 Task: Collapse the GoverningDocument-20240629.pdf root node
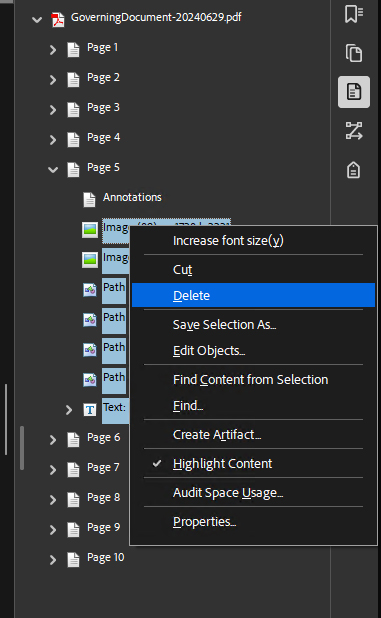[x=37, y=20]
